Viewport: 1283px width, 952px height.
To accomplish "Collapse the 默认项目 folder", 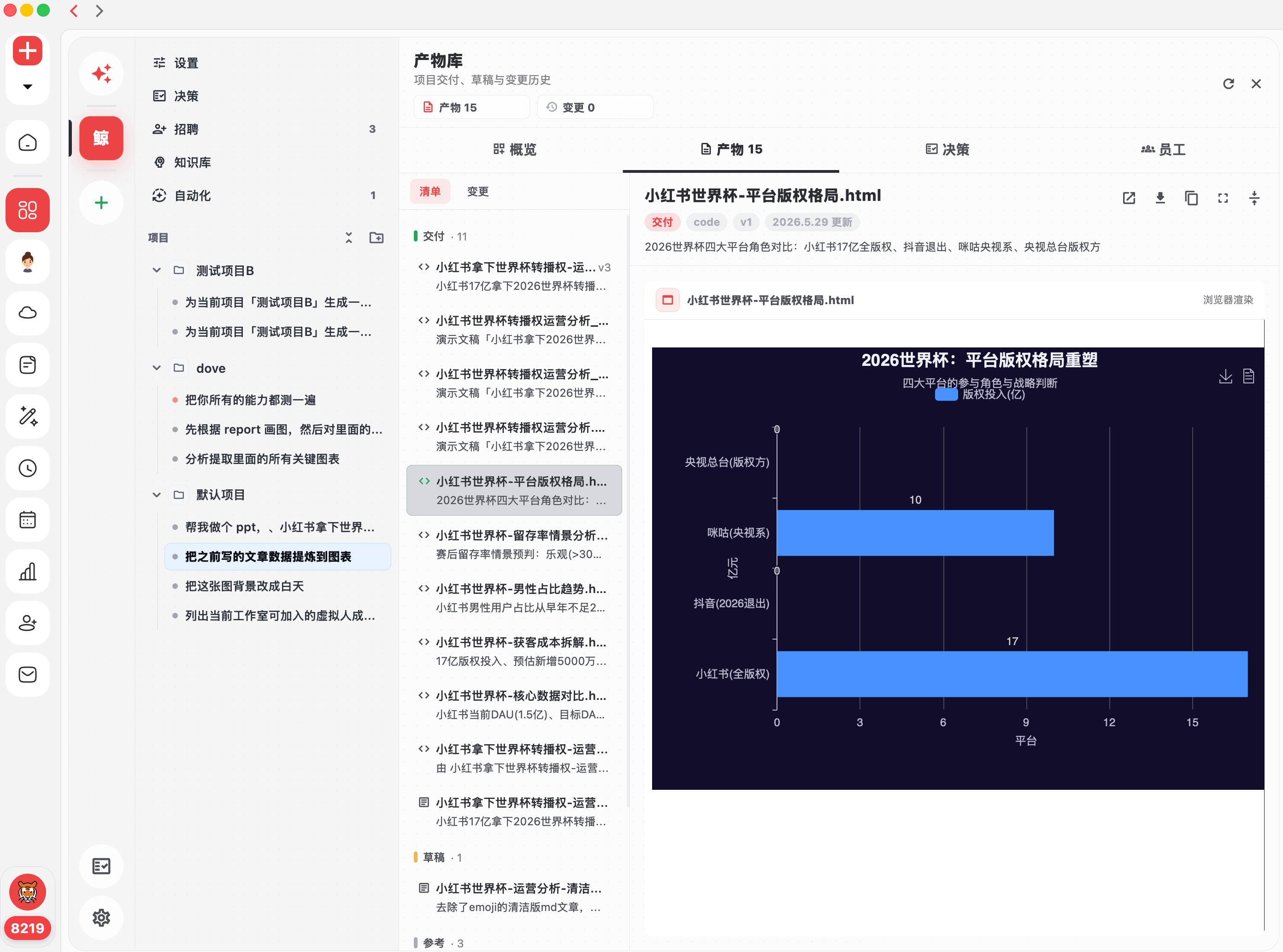I will [x=157, y=495].
